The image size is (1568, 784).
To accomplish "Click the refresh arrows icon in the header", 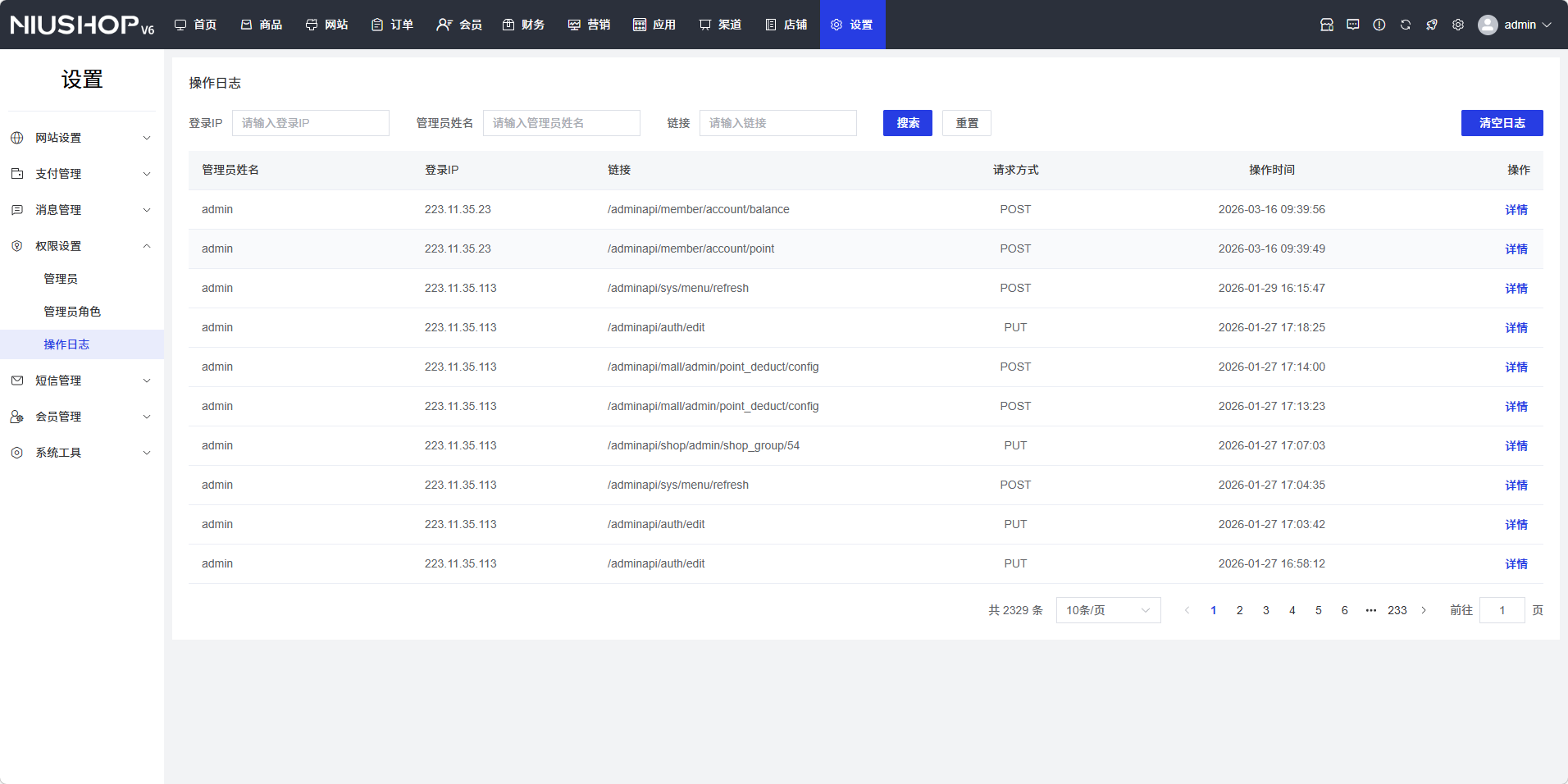I will pyautogui.click(x=1406, y=25).
